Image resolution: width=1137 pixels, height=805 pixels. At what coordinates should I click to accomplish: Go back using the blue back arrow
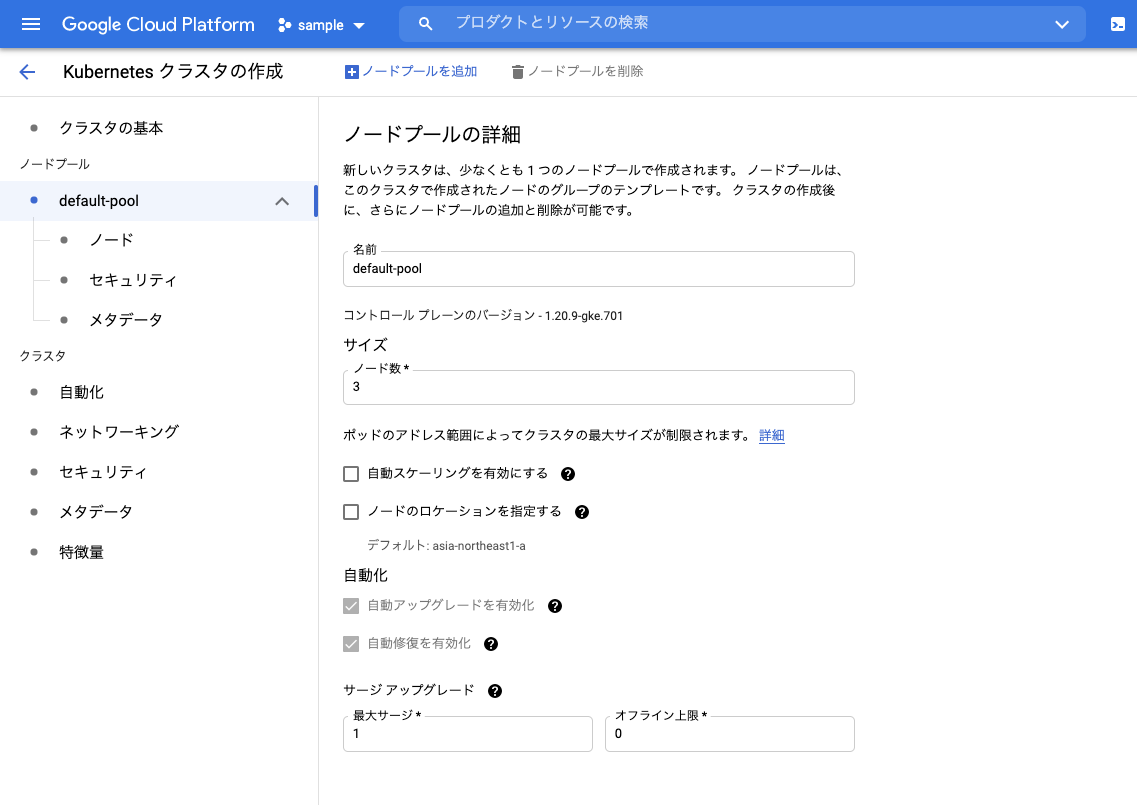tap(26, 72)
